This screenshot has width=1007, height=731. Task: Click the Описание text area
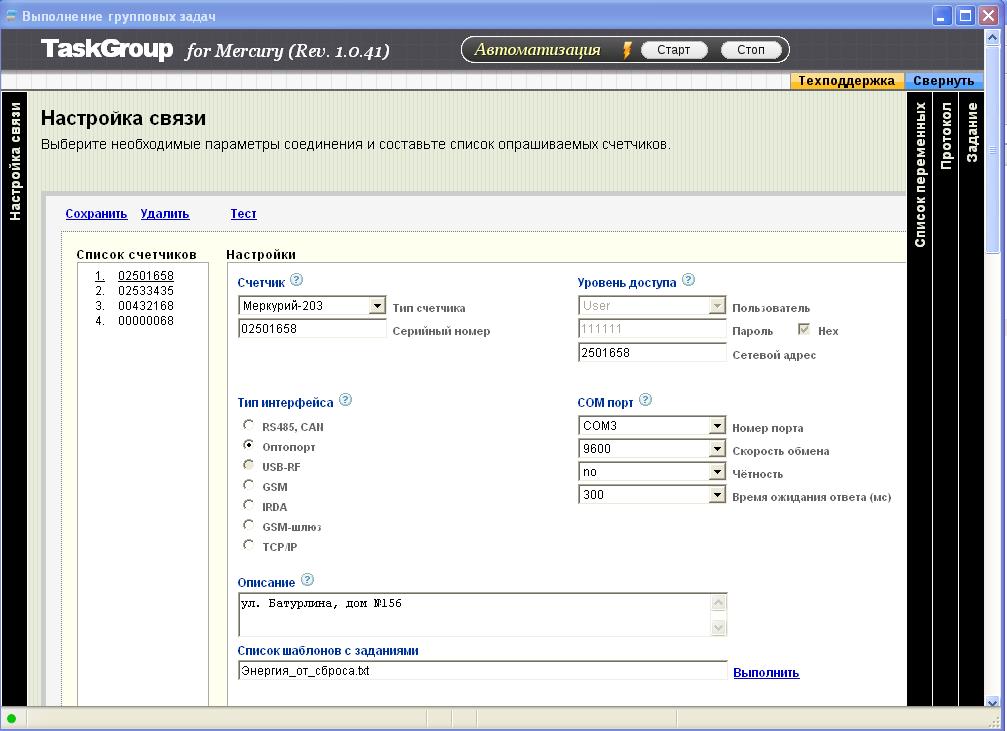pos(475,615)
